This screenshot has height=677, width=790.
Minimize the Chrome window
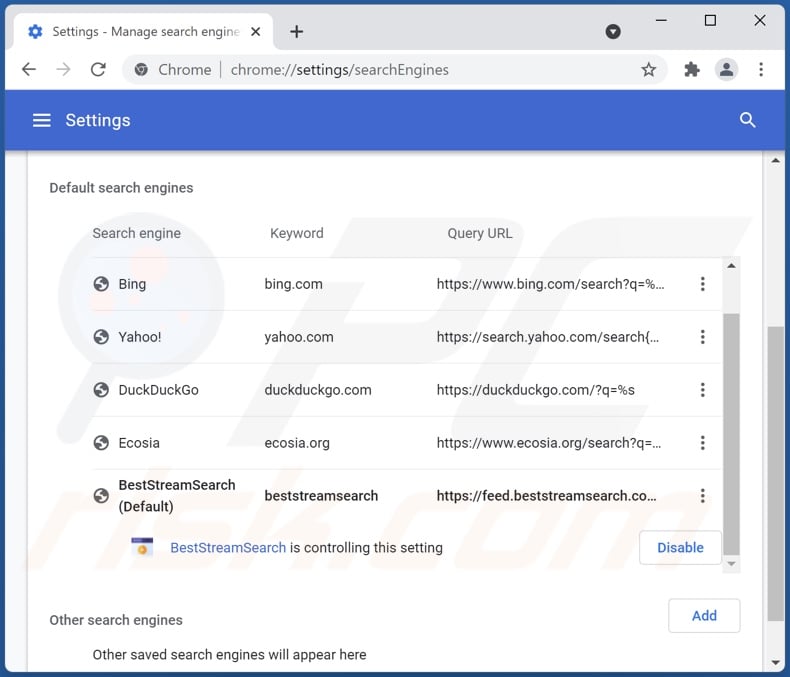point(661,20)
